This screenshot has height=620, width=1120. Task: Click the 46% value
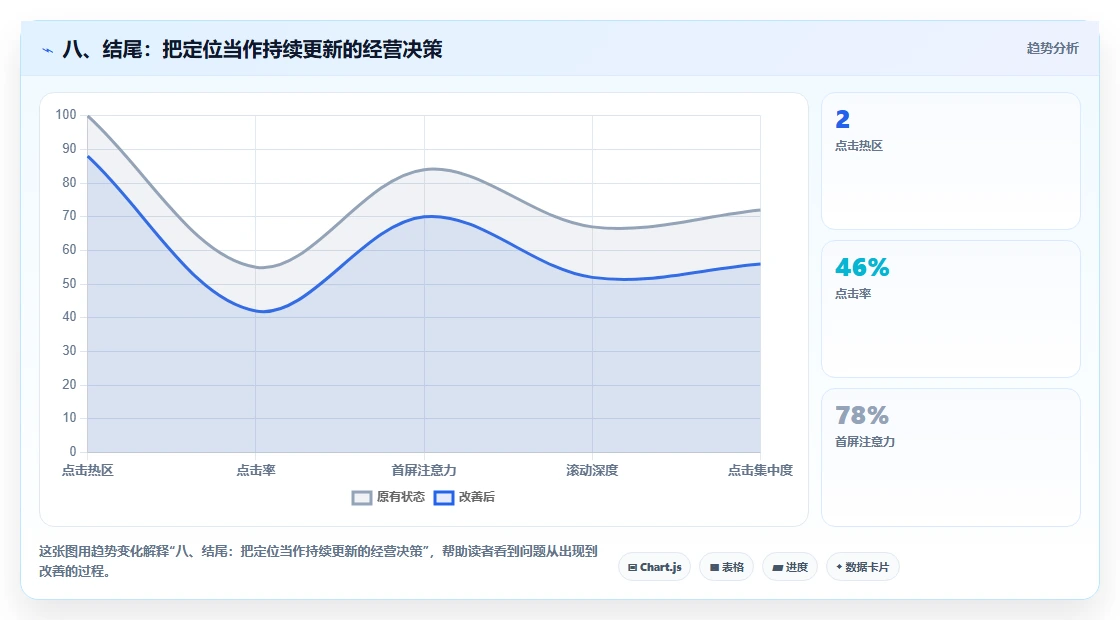pos(862,268)
